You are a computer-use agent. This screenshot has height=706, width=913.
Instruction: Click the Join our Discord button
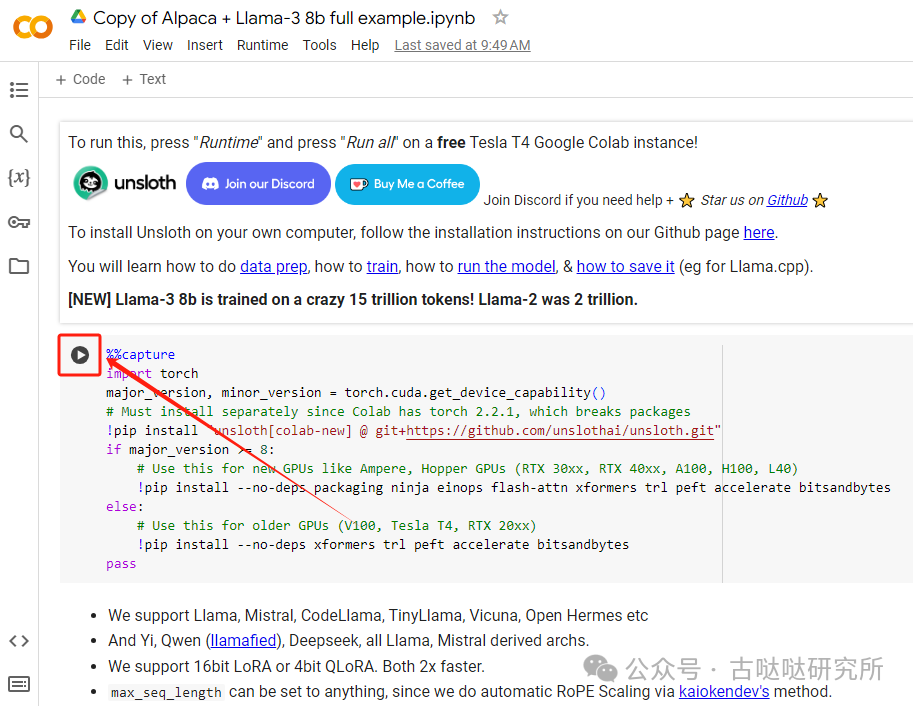point(259,183)
